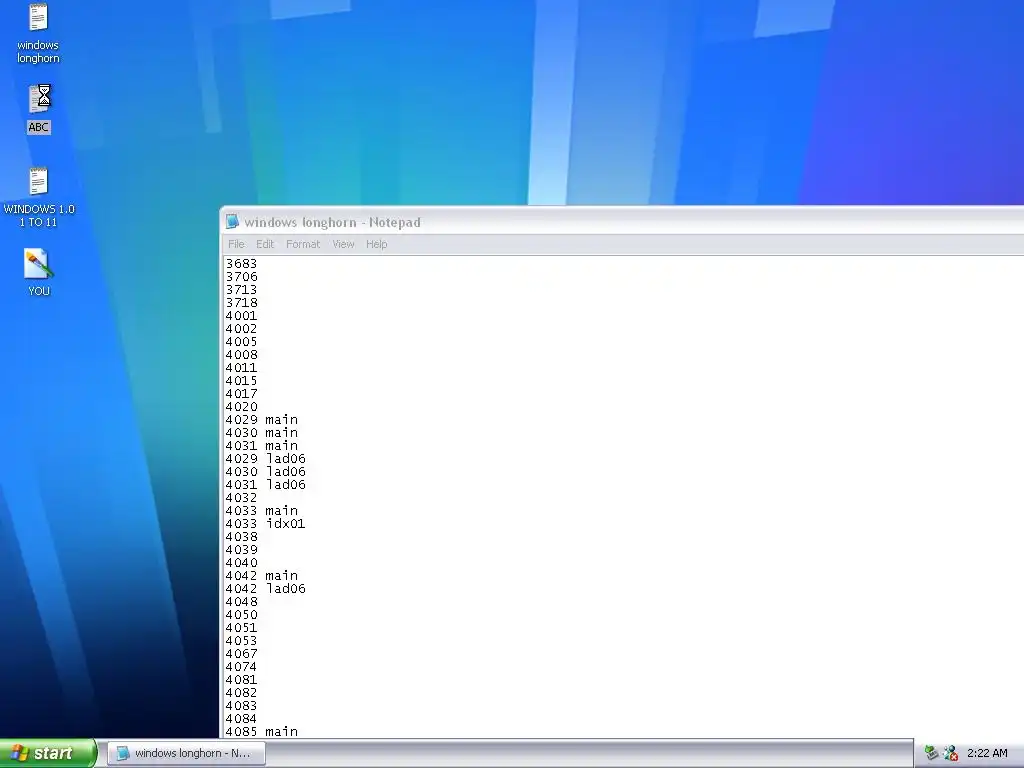1024x768 pixels.
Task: Click line 4017 in Notepad
Action: pyautogui.click(x=241, y=394)
